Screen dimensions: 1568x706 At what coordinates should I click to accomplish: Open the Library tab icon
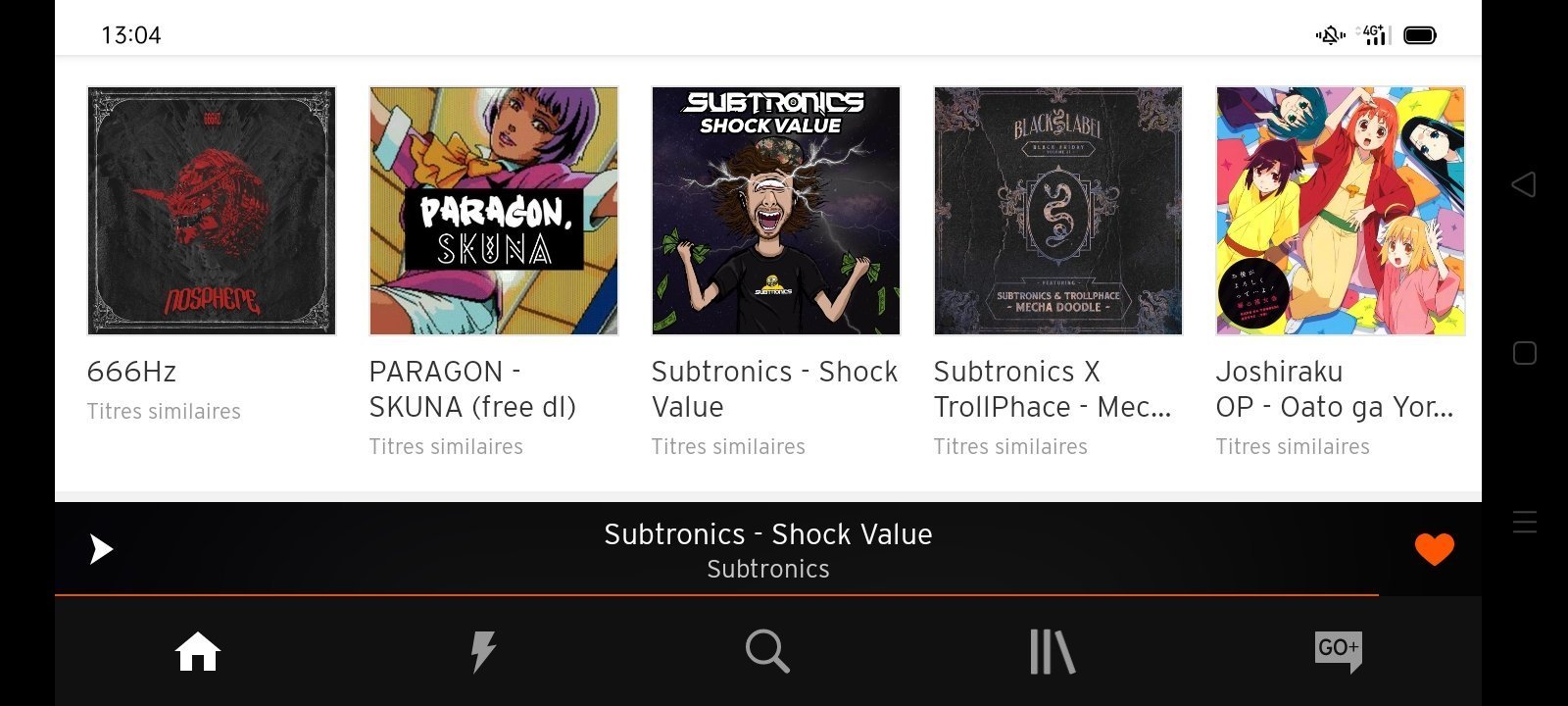tap(1053, 651)
